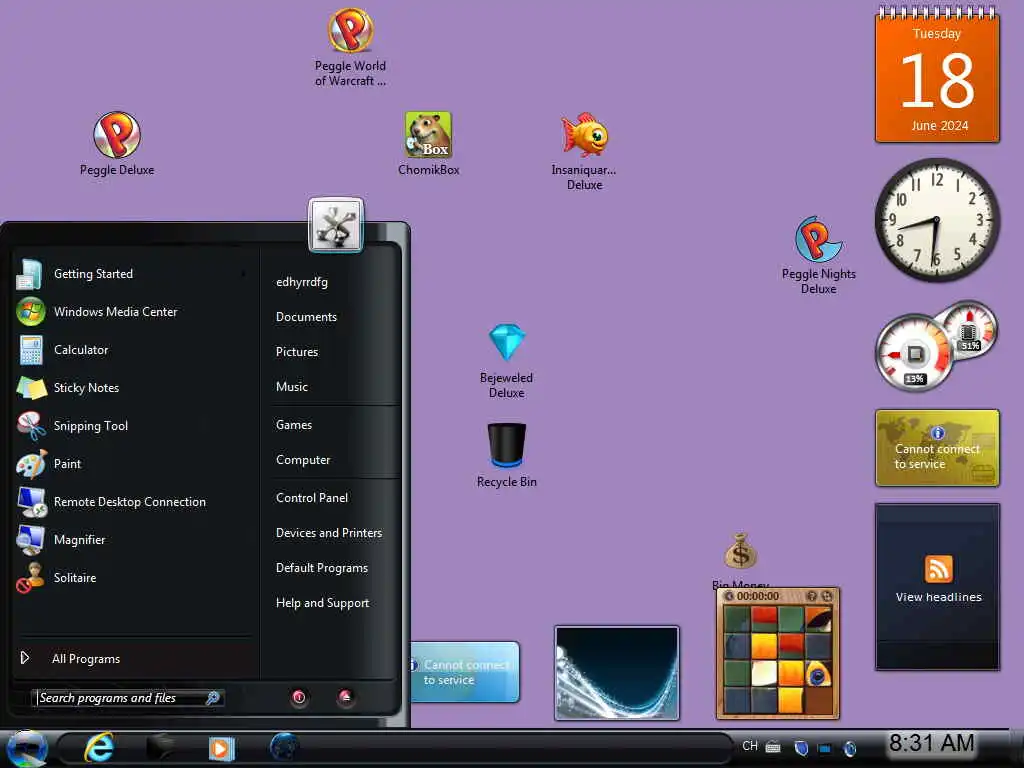Click the analog clock gadget
This screenshot has height=768, width=1024.
[937, 221]
